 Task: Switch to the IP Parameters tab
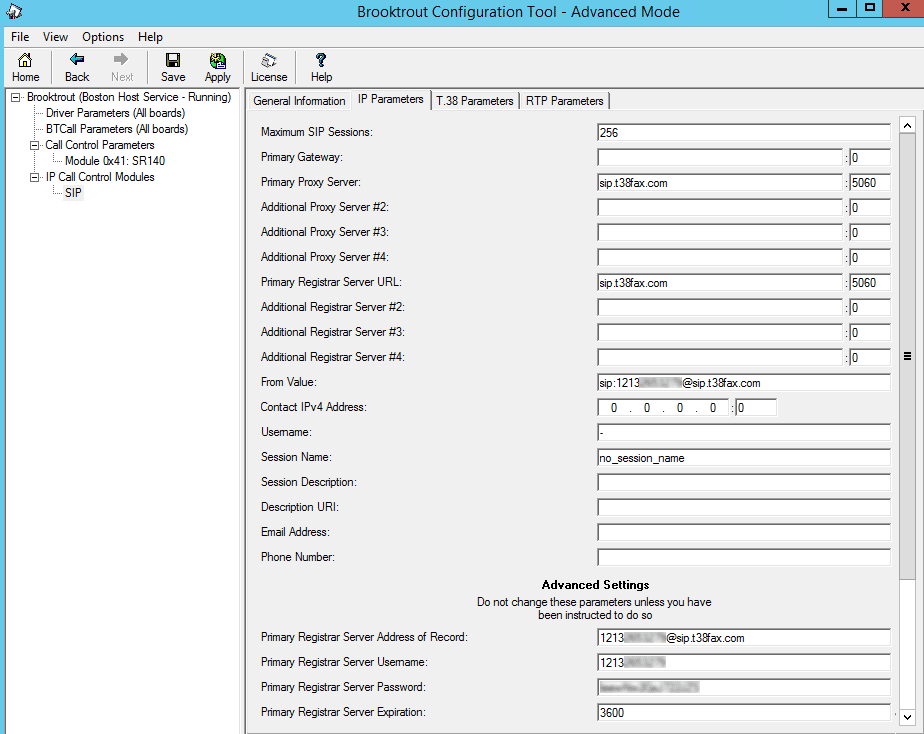point(390,99)
